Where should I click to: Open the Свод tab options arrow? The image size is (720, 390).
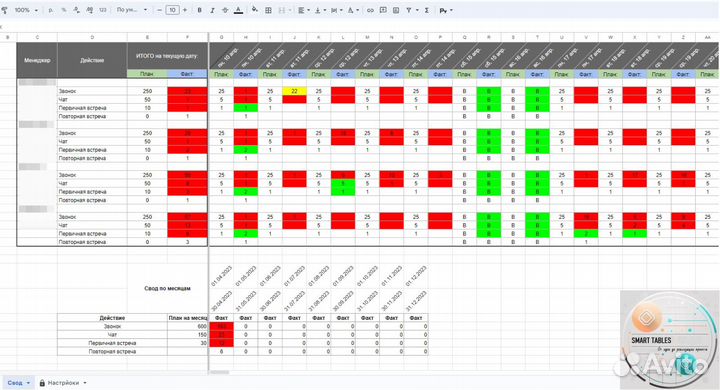[x=28, y=383]
